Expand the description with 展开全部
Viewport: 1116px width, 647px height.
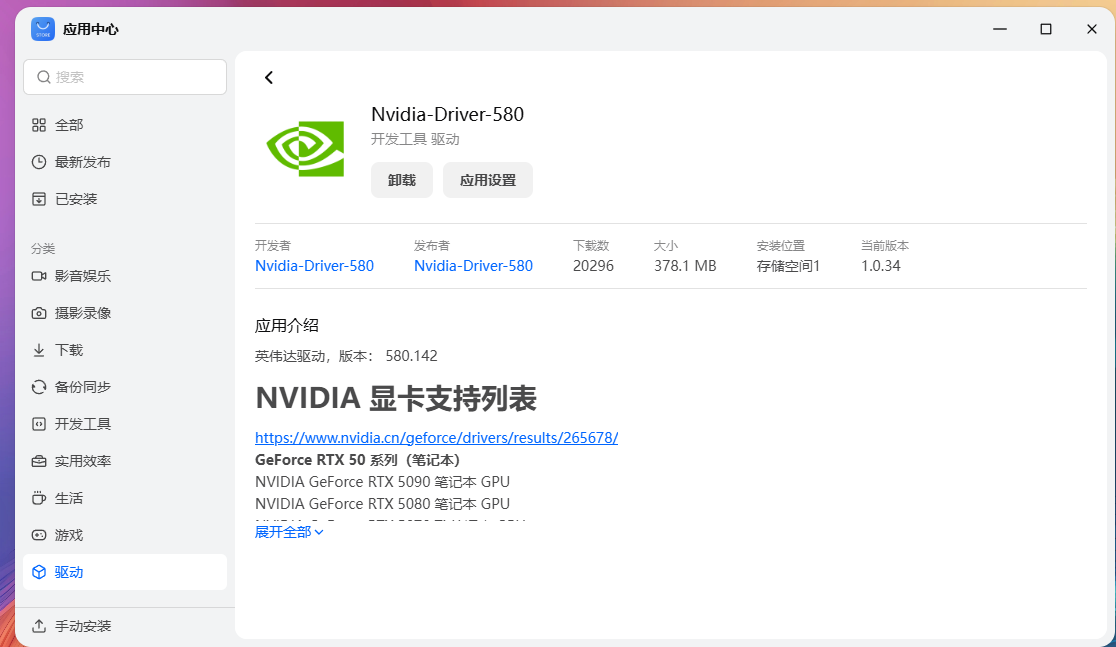(289, 532)
